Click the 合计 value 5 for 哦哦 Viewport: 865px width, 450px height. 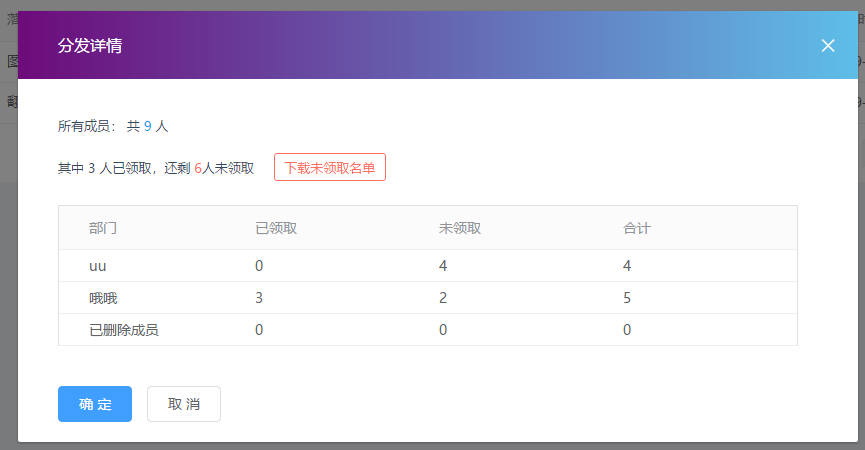[627, 298]
